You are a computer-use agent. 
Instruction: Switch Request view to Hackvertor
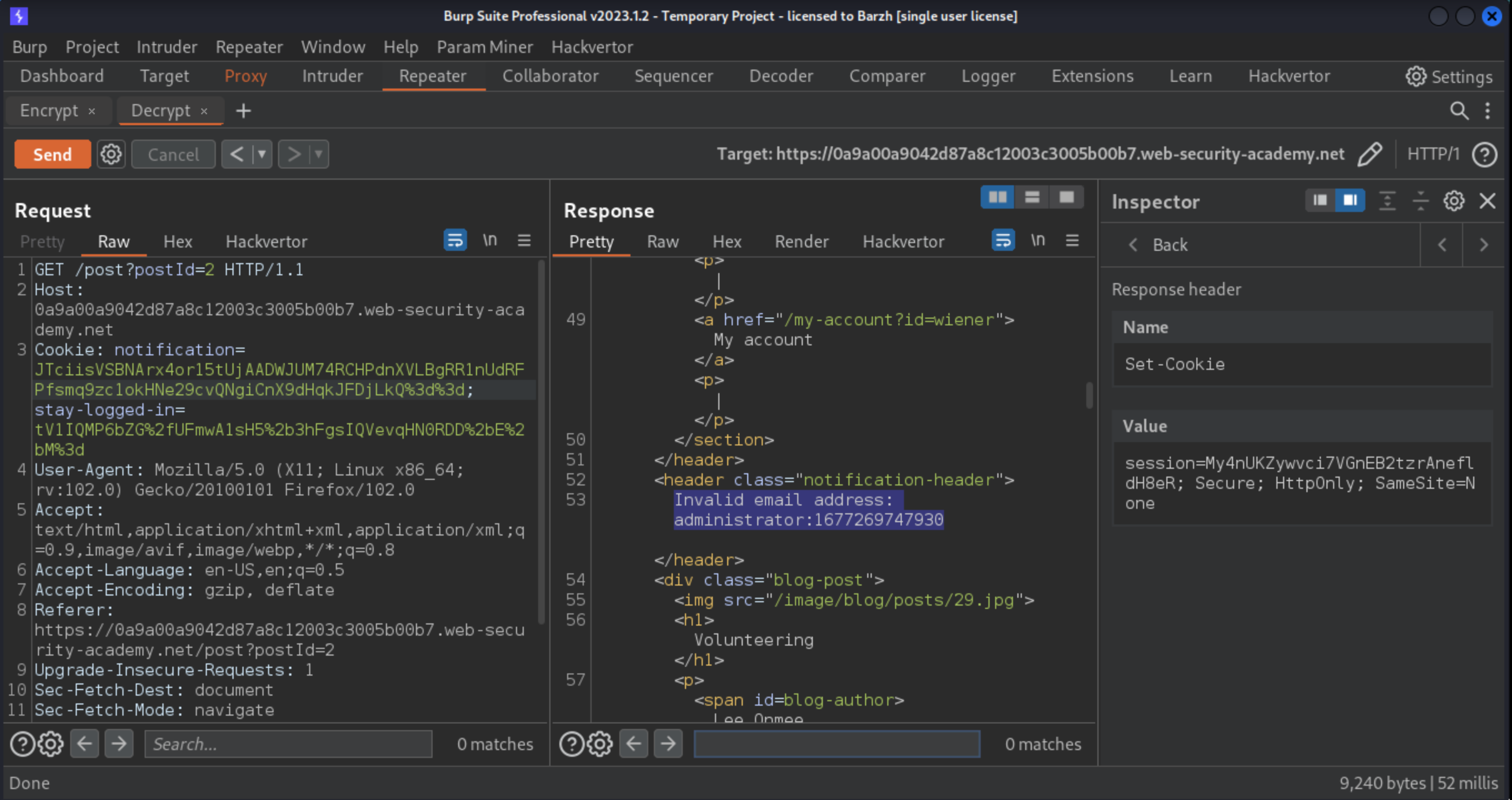click(266, 242)
